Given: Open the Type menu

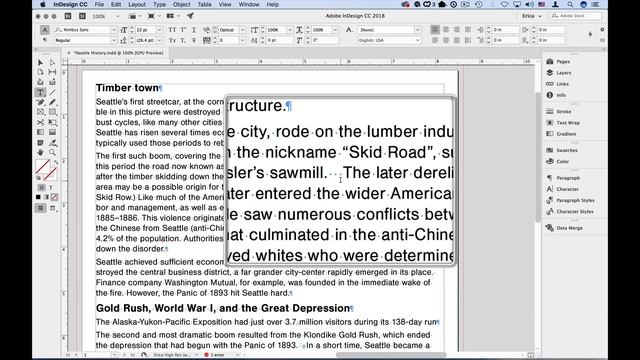Looking at the screenshot, I should [159, 4].
